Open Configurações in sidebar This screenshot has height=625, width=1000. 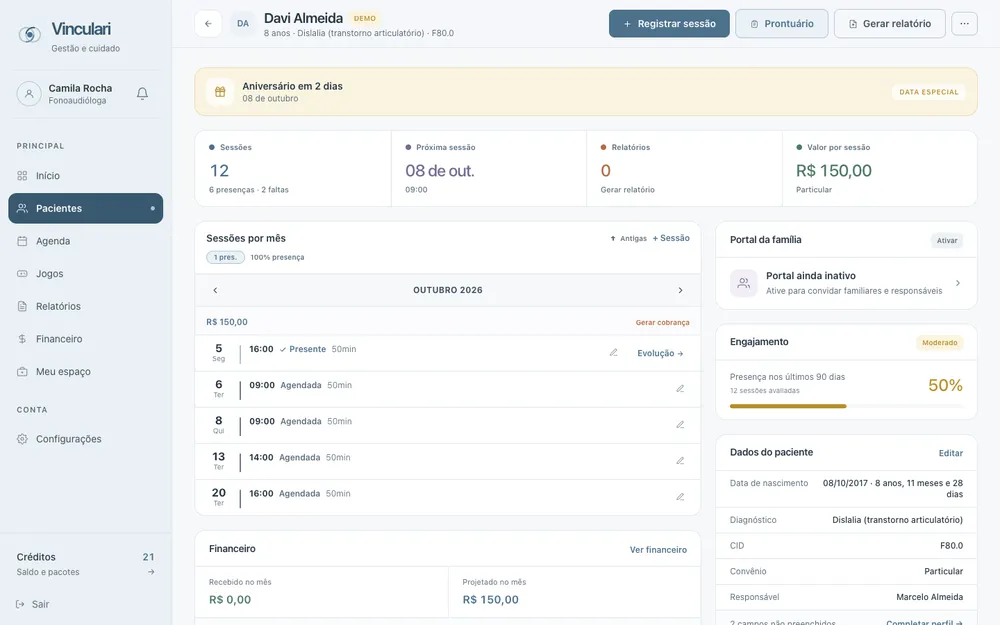(x=85, y=439)
